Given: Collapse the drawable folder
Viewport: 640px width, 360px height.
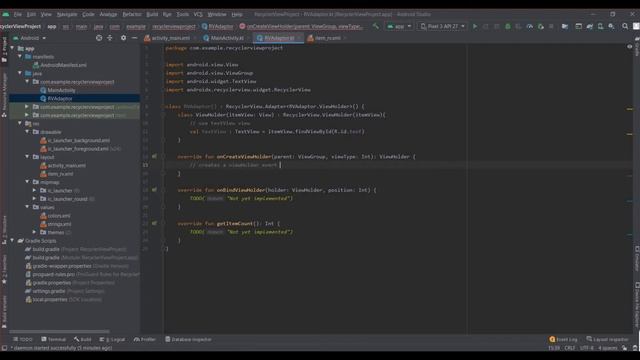Looking at the screenshot, I should click(x=27, y=132).
